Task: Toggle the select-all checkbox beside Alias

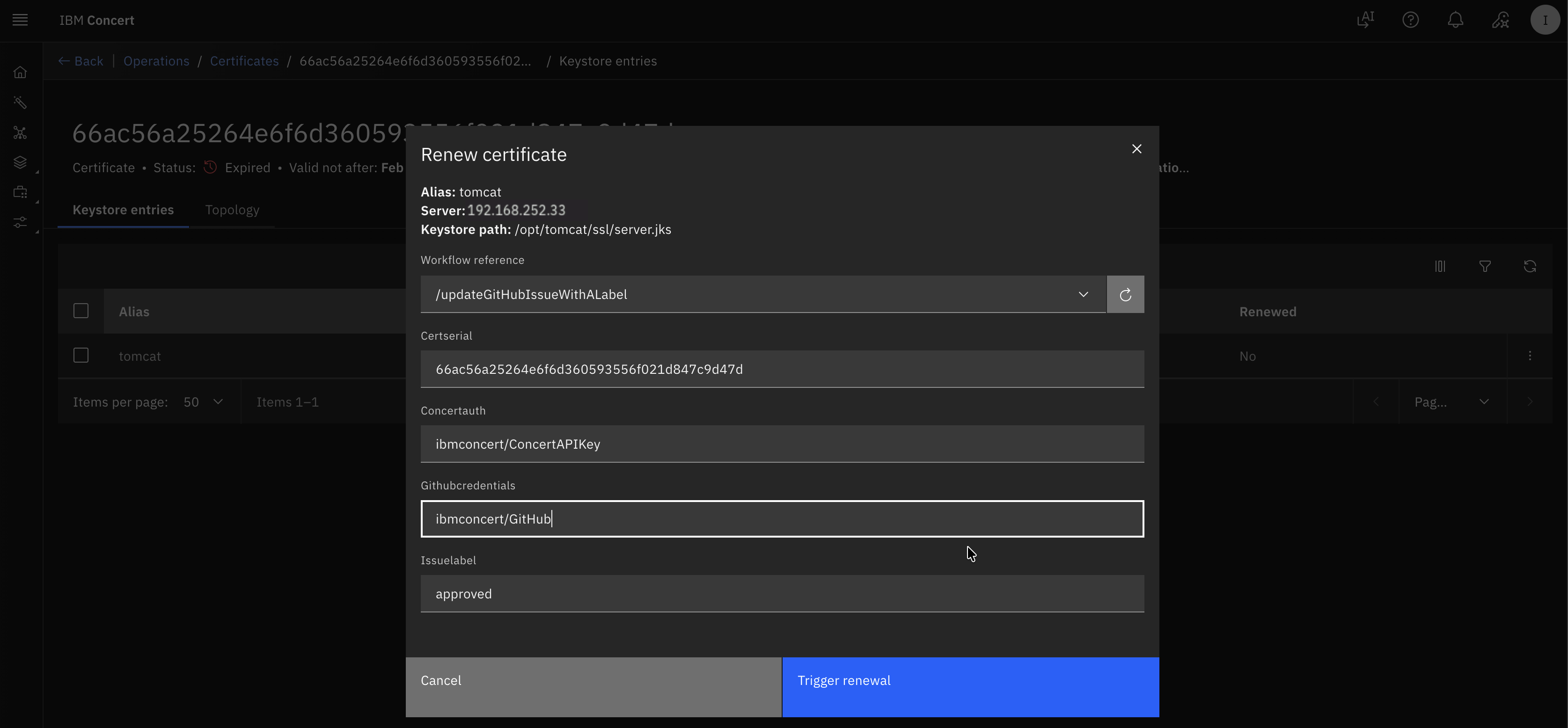Action: 81,311
